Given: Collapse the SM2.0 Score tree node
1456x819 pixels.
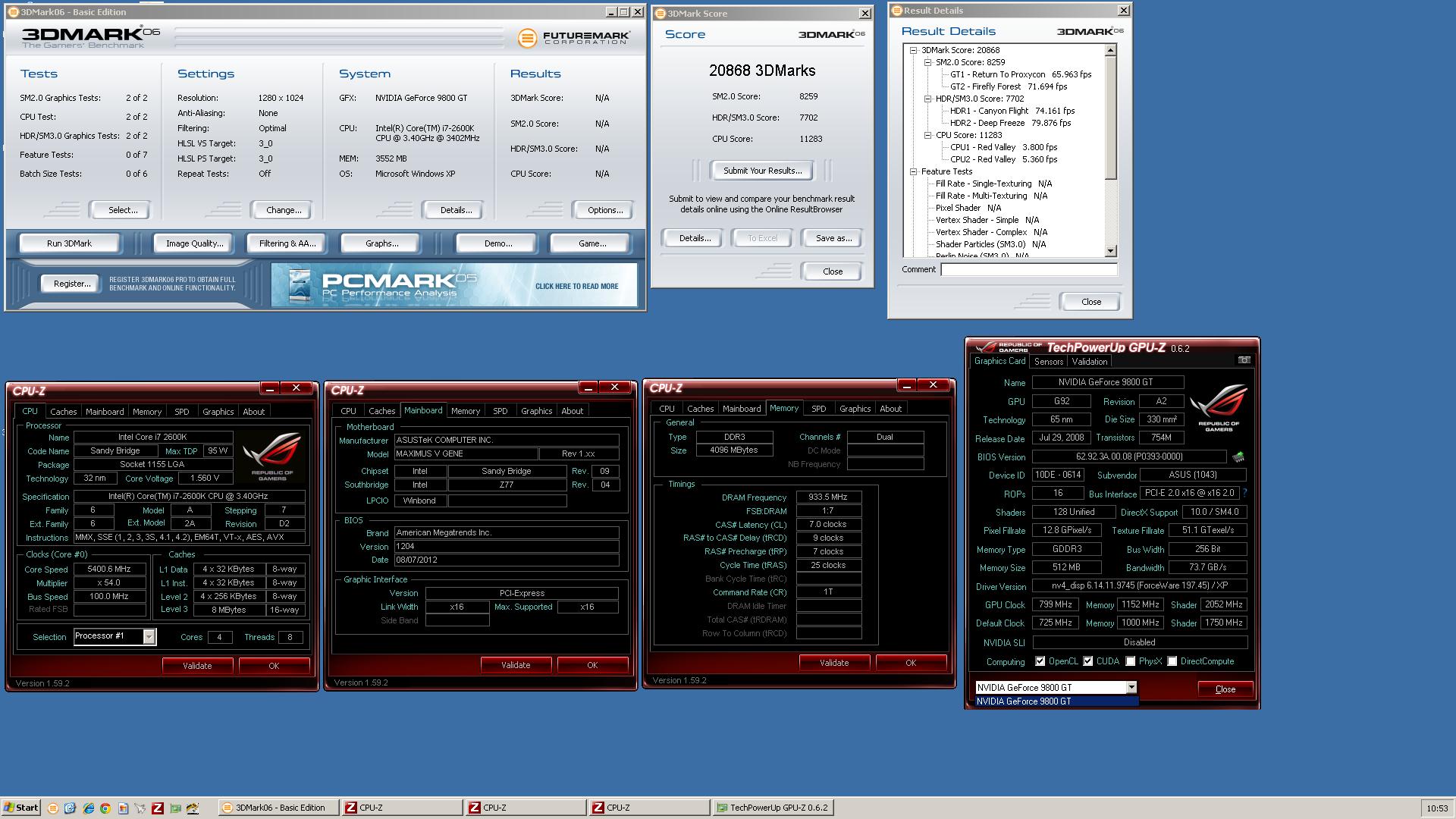Looking at the screenshot, I should coord(927,62).
